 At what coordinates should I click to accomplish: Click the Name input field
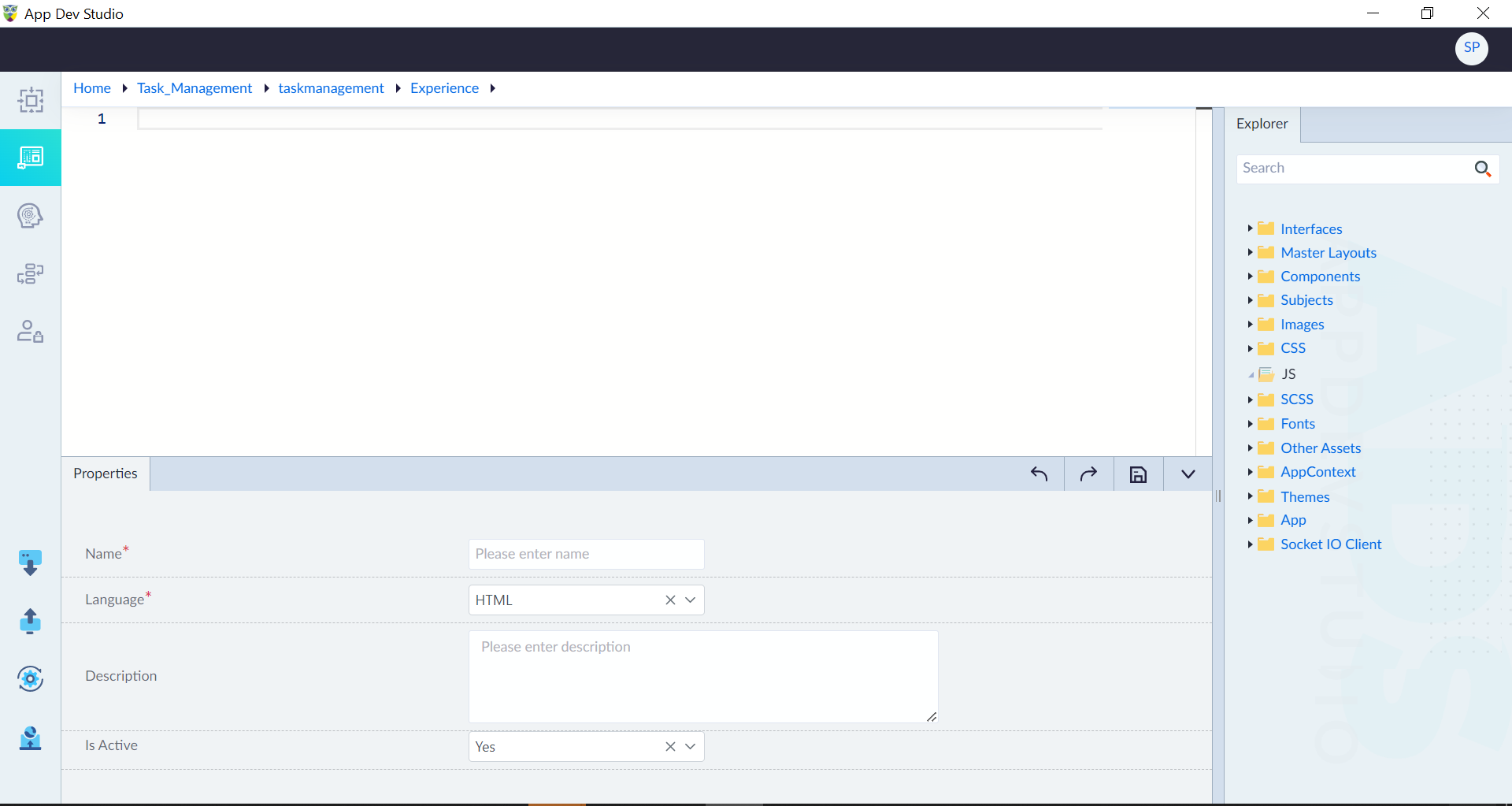(x=586, y=554)
